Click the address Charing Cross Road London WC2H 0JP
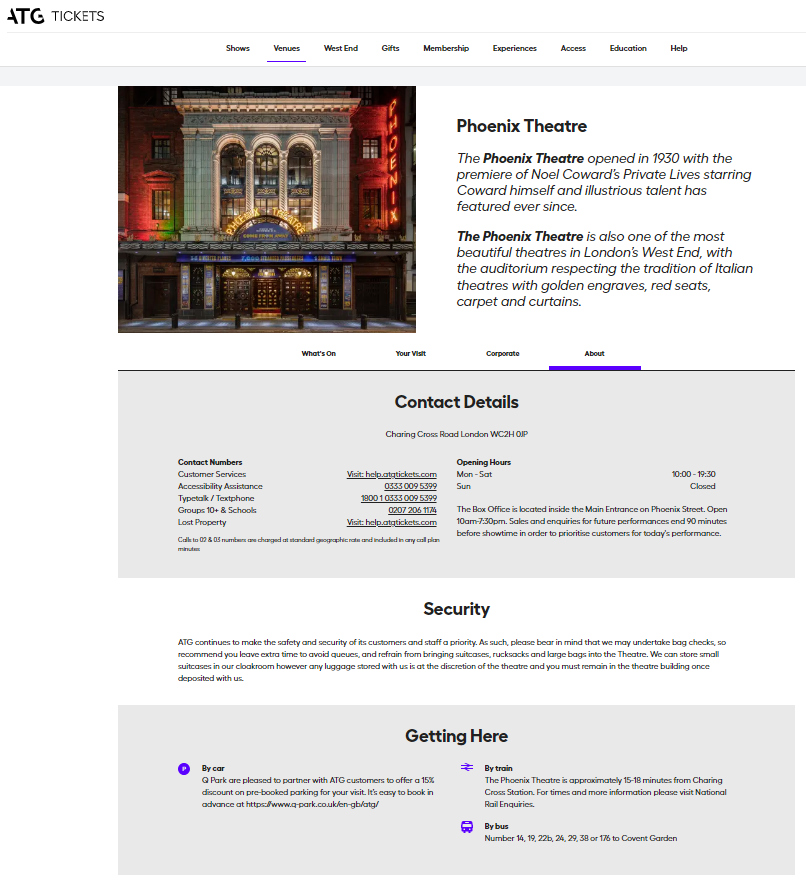 point(456,434)
